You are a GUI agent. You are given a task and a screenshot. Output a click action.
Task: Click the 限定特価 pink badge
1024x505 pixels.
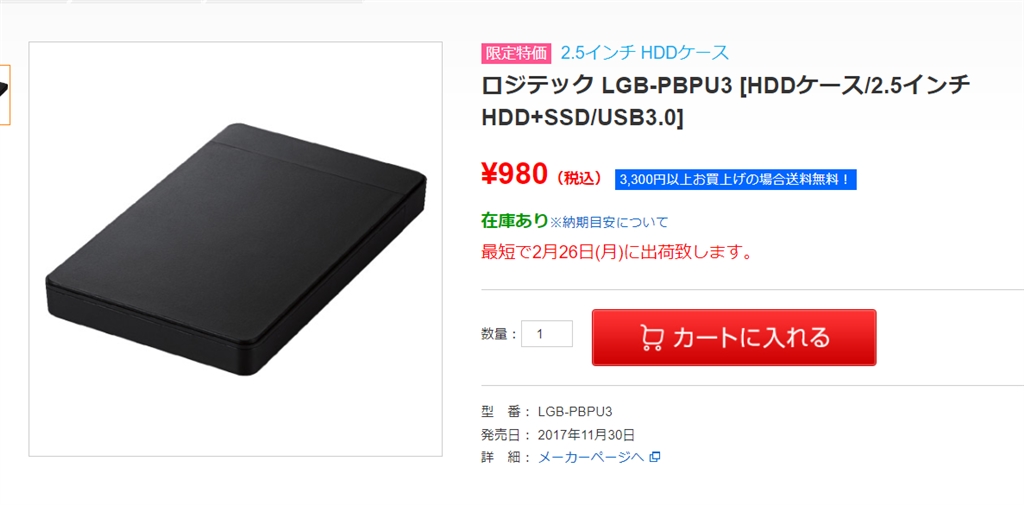click(517, 54)
